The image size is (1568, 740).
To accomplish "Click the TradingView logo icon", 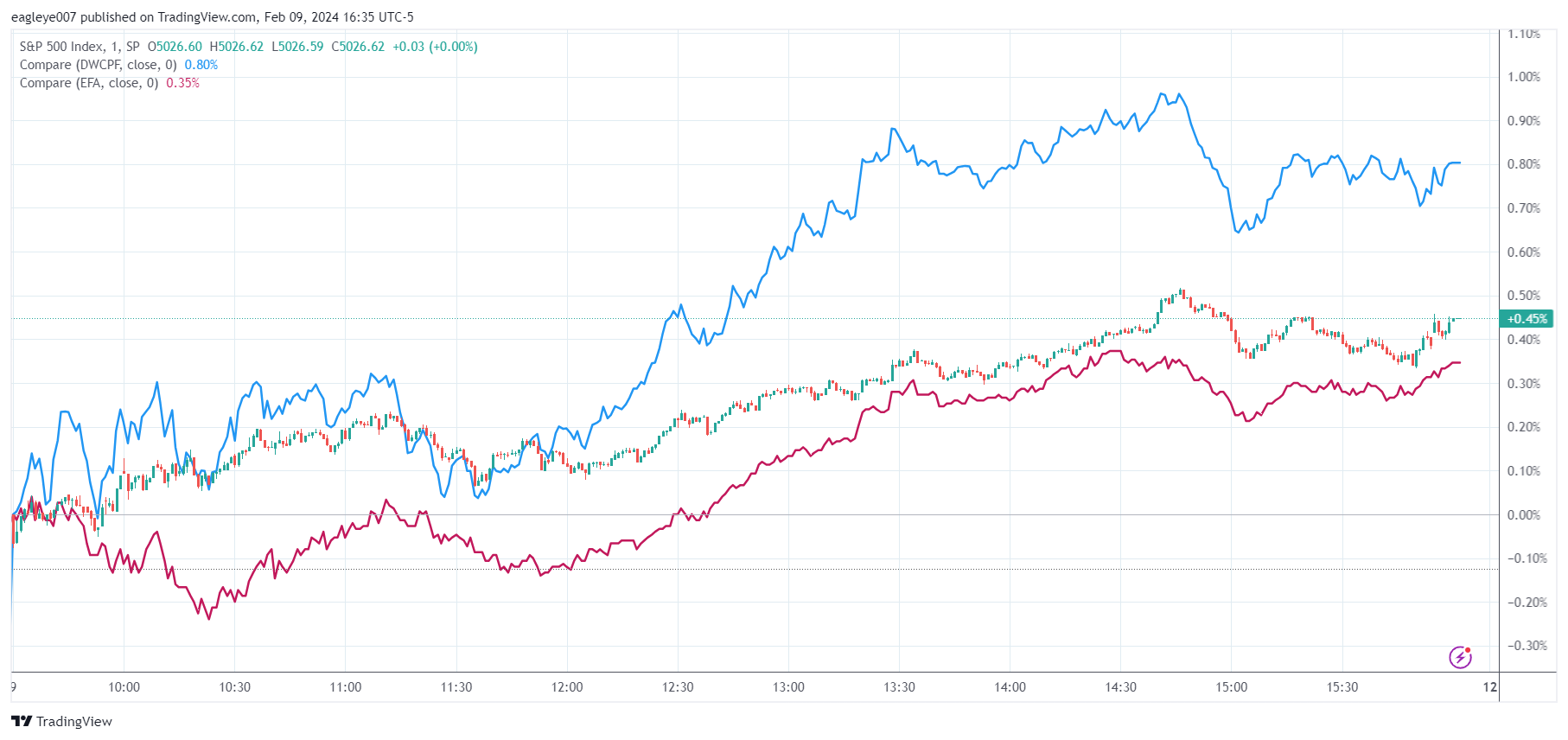I will (x=22, y=721).
